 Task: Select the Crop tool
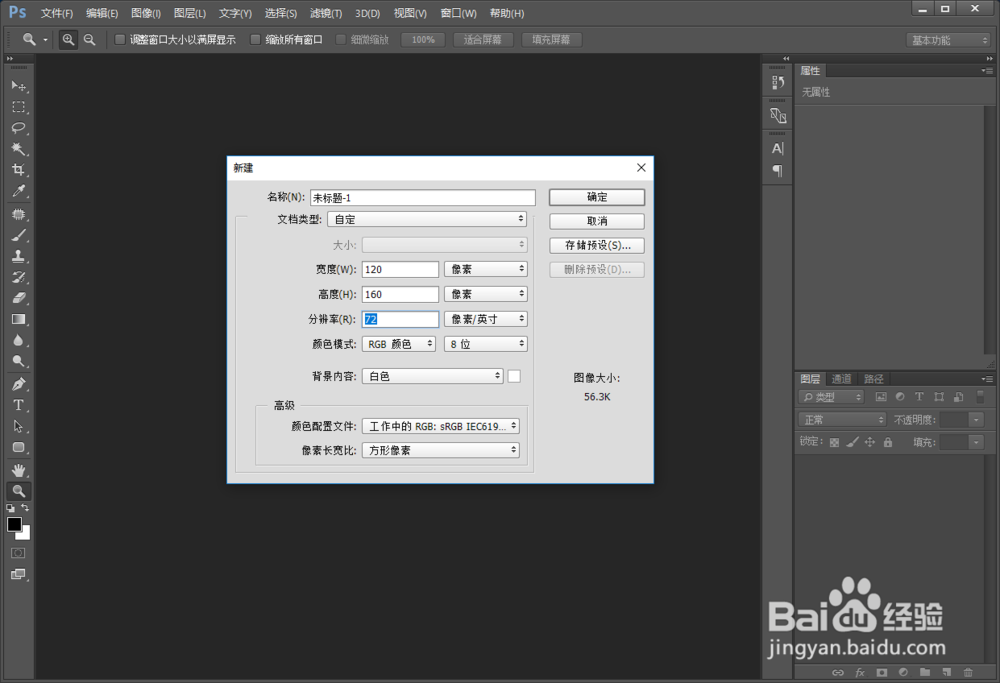pos(18,170)
